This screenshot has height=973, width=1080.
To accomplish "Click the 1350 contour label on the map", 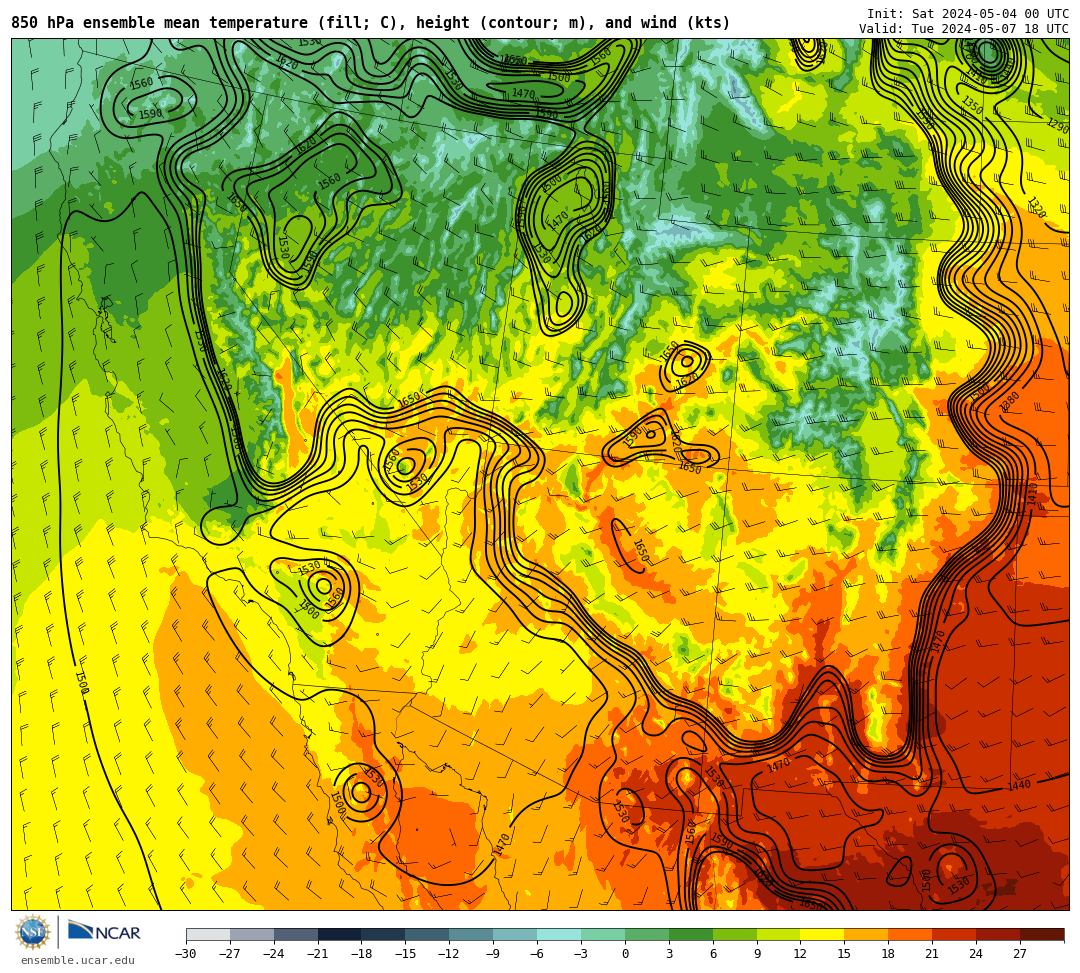I will [x=973, y=105].
